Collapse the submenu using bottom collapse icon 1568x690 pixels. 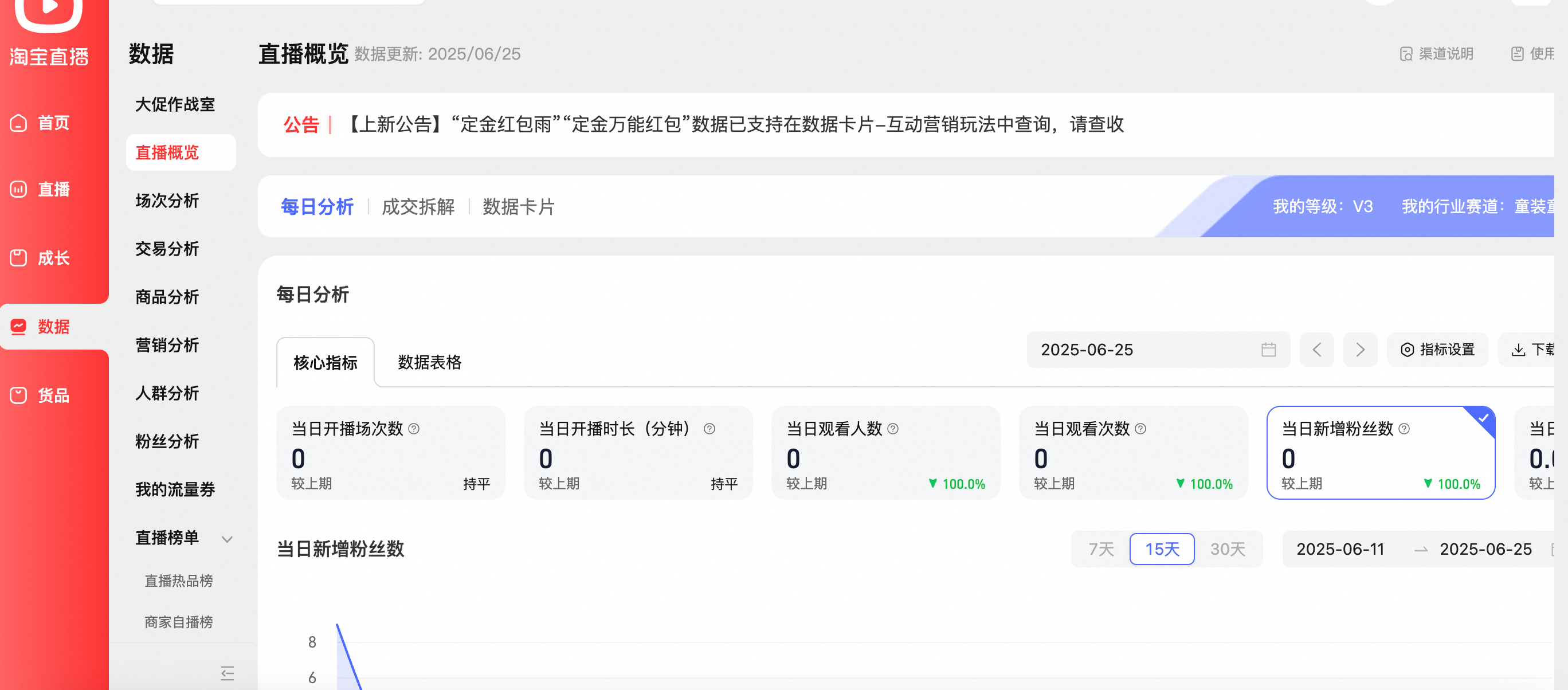pyautogui.click(x=227, y=673)
